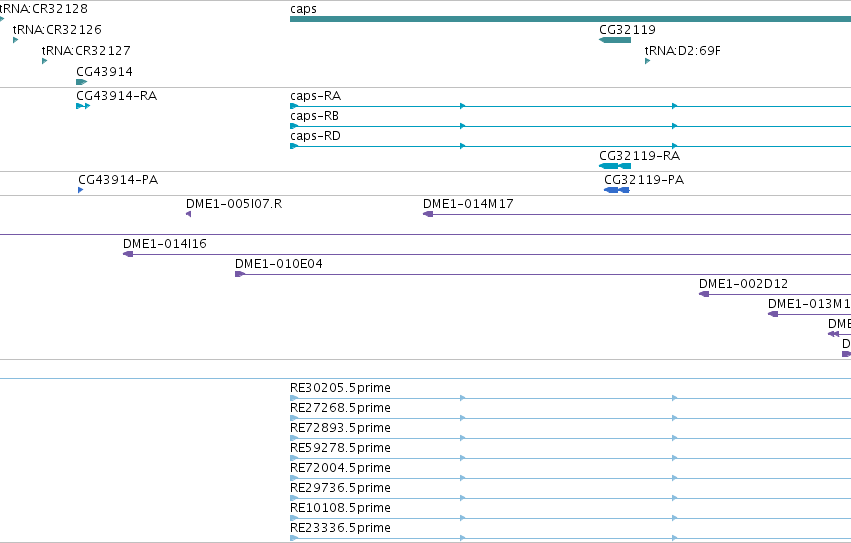
Task: Click the tRNA:D2:69F marker arrow
Action: click(x=647, y=61)
